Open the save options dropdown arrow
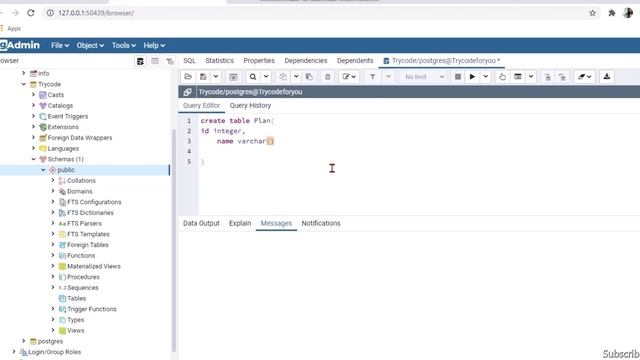This screenshot has width=640, height=360. point(216,77)
